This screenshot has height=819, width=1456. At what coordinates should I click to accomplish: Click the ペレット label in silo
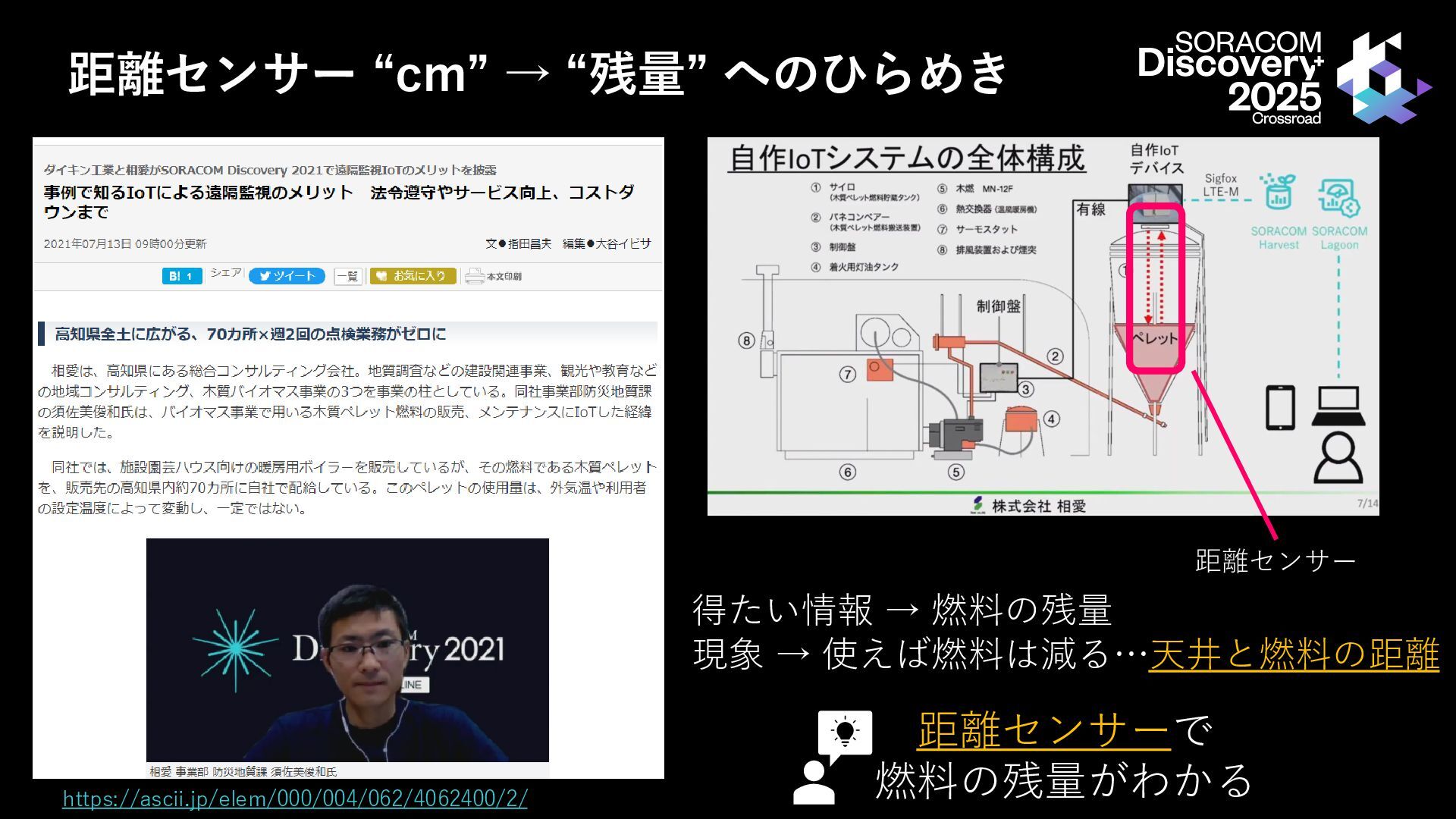point(1155,338)
